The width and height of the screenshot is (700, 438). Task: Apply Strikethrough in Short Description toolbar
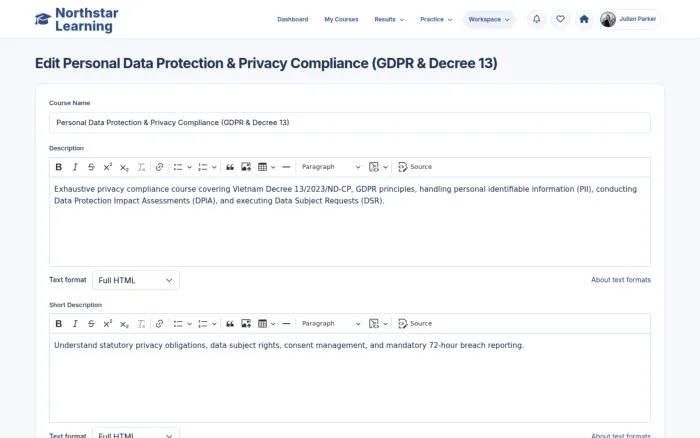click(x=91, y=324)
